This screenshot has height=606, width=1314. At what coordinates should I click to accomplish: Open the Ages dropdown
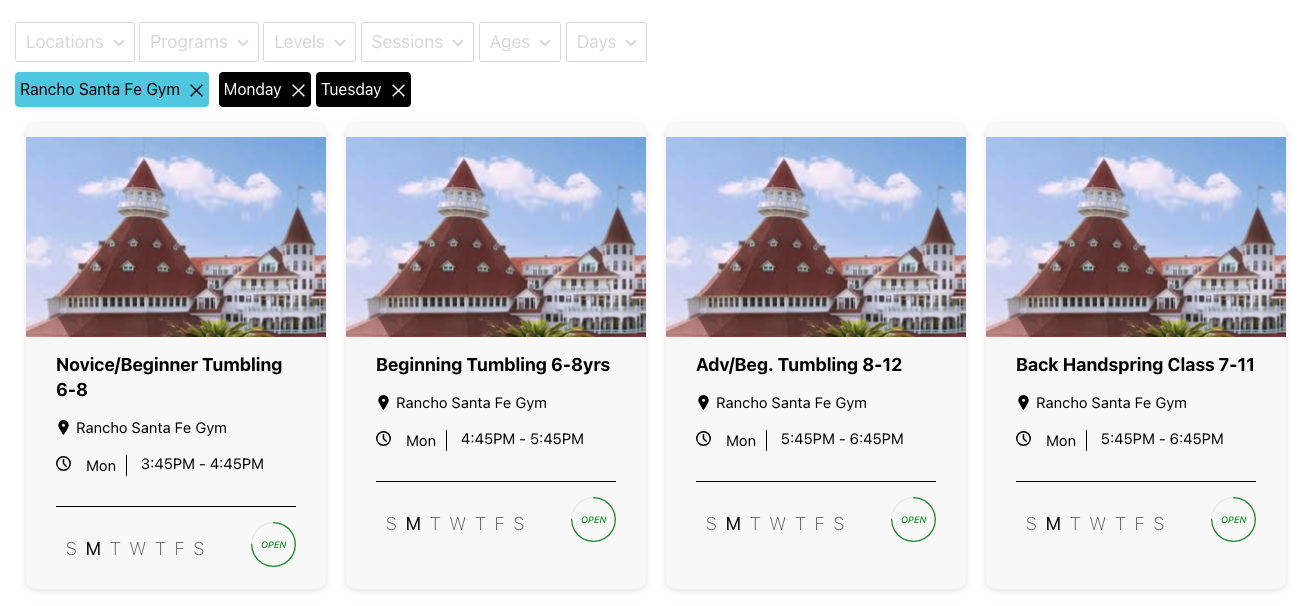pos(519,42)
